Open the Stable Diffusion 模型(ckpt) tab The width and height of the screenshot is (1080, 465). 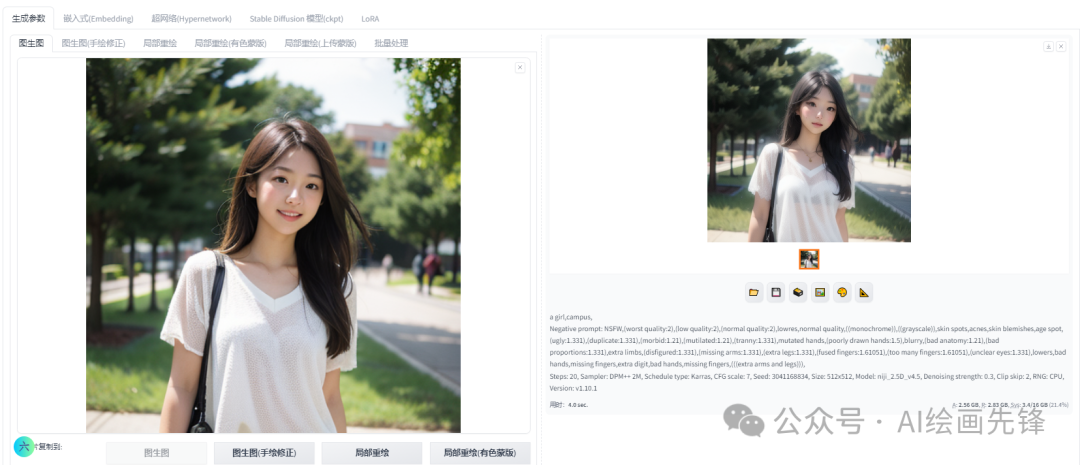[x=296, y=19]
